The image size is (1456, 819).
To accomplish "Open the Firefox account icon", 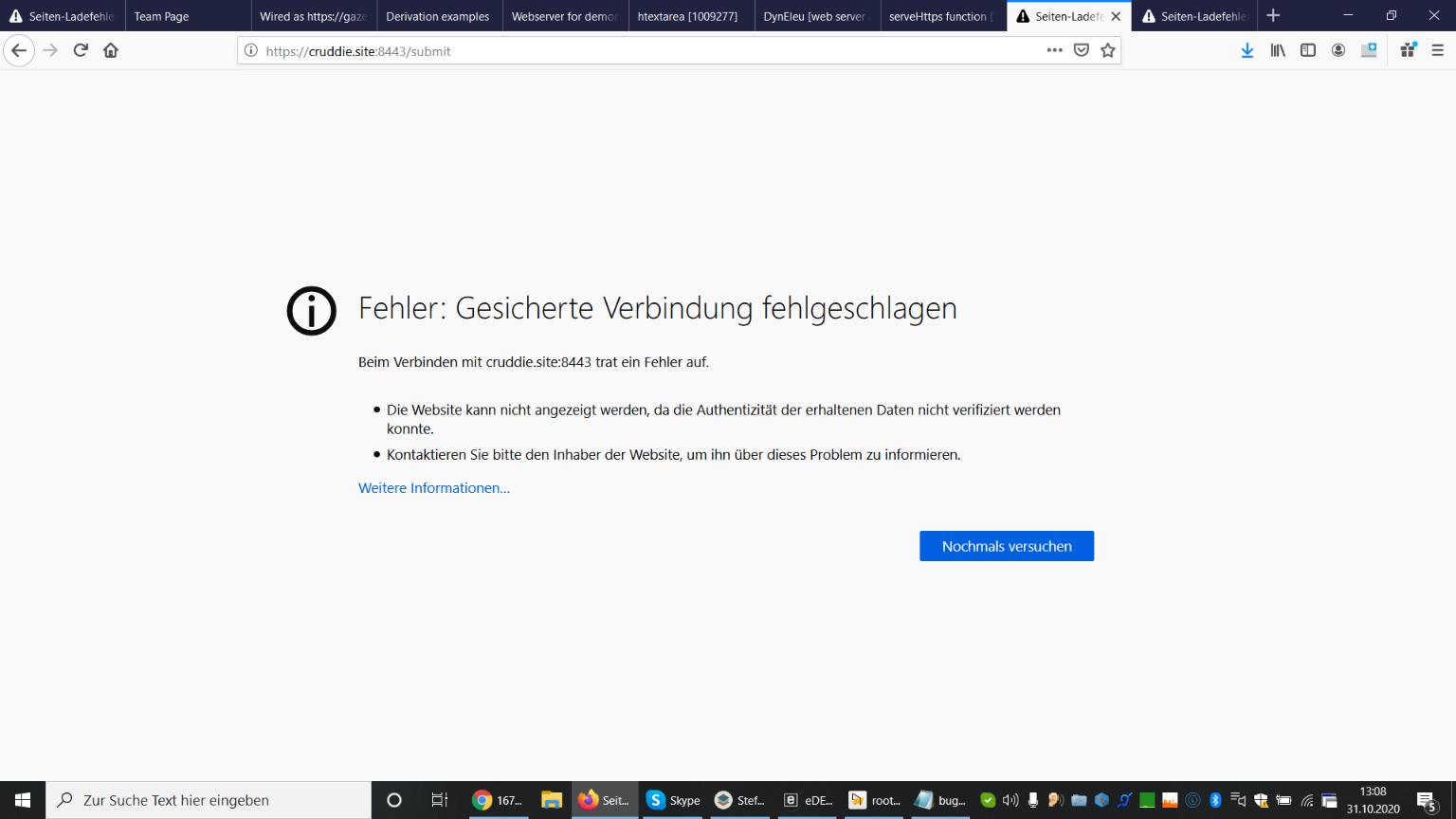I will [1338, 50].
